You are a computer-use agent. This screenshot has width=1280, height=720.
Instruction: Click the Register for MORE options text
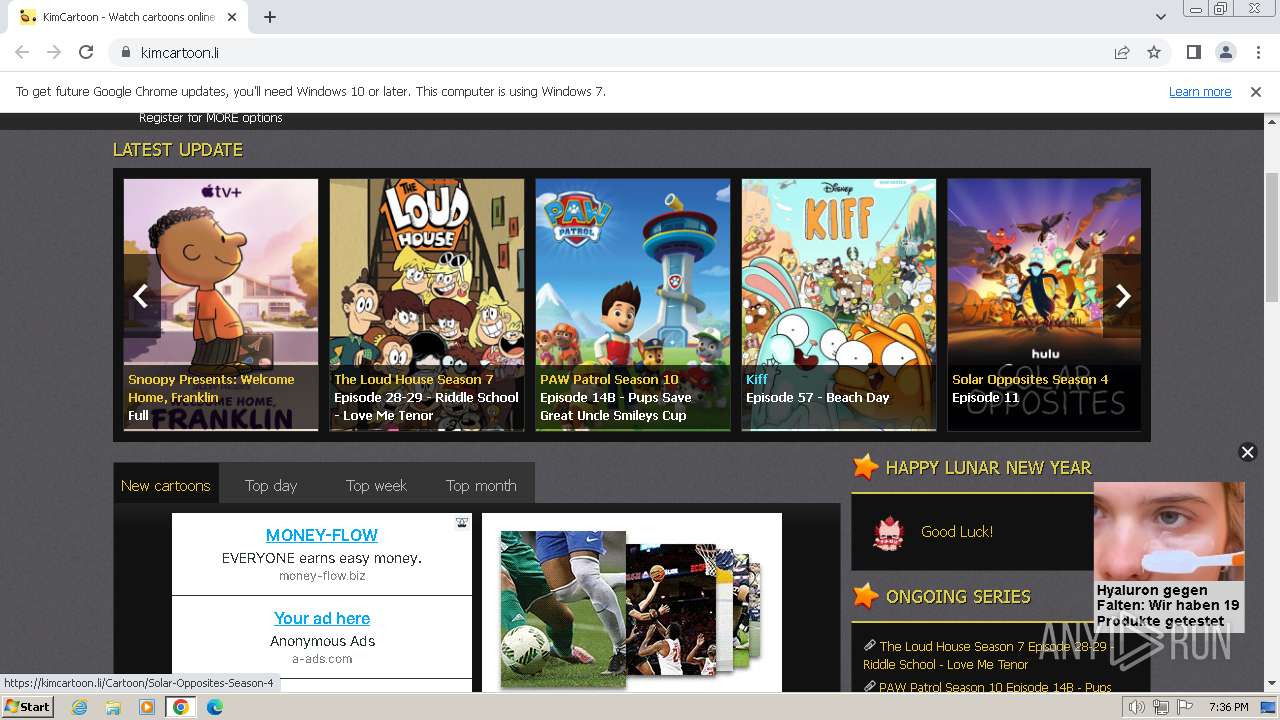211,118
